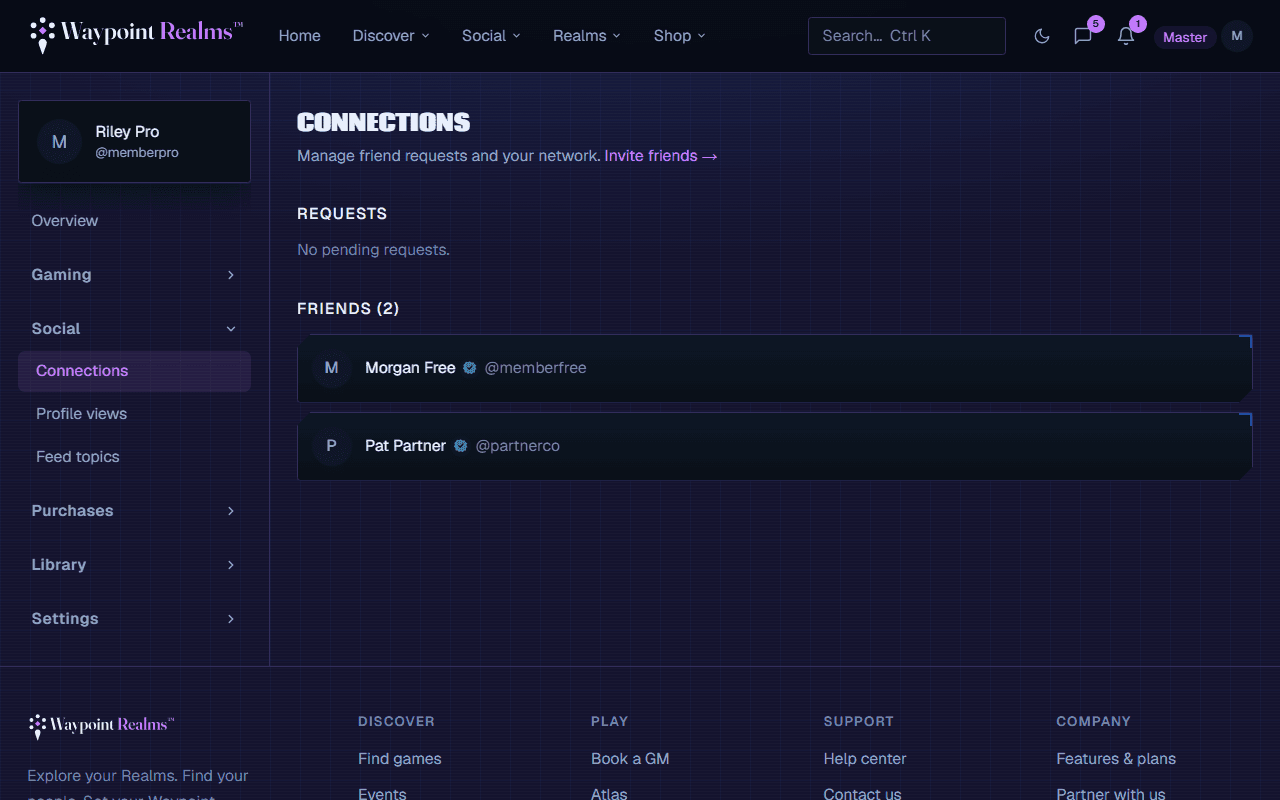Open Find games footer link
Viewport: 1280px width, 800px height.
tap(400, 759)
